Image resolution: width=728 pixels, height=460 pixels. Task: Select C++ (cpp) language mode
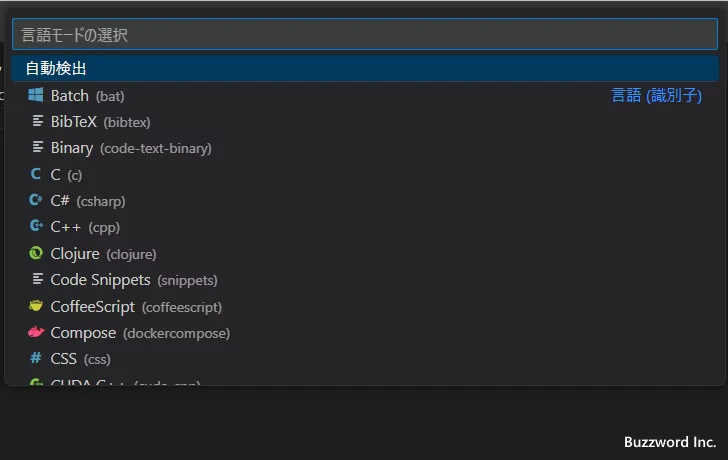[x=365, y=227]
